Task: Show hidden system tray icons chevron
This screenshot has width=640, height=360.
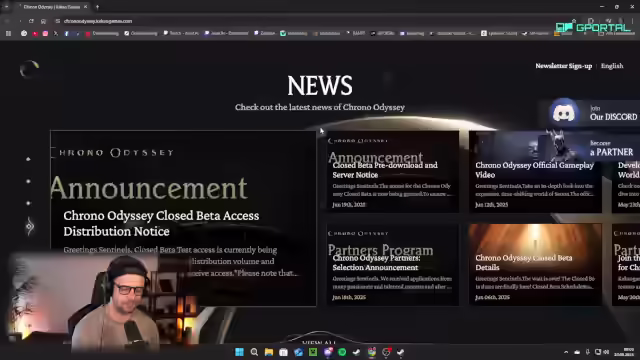Action: 566,352
